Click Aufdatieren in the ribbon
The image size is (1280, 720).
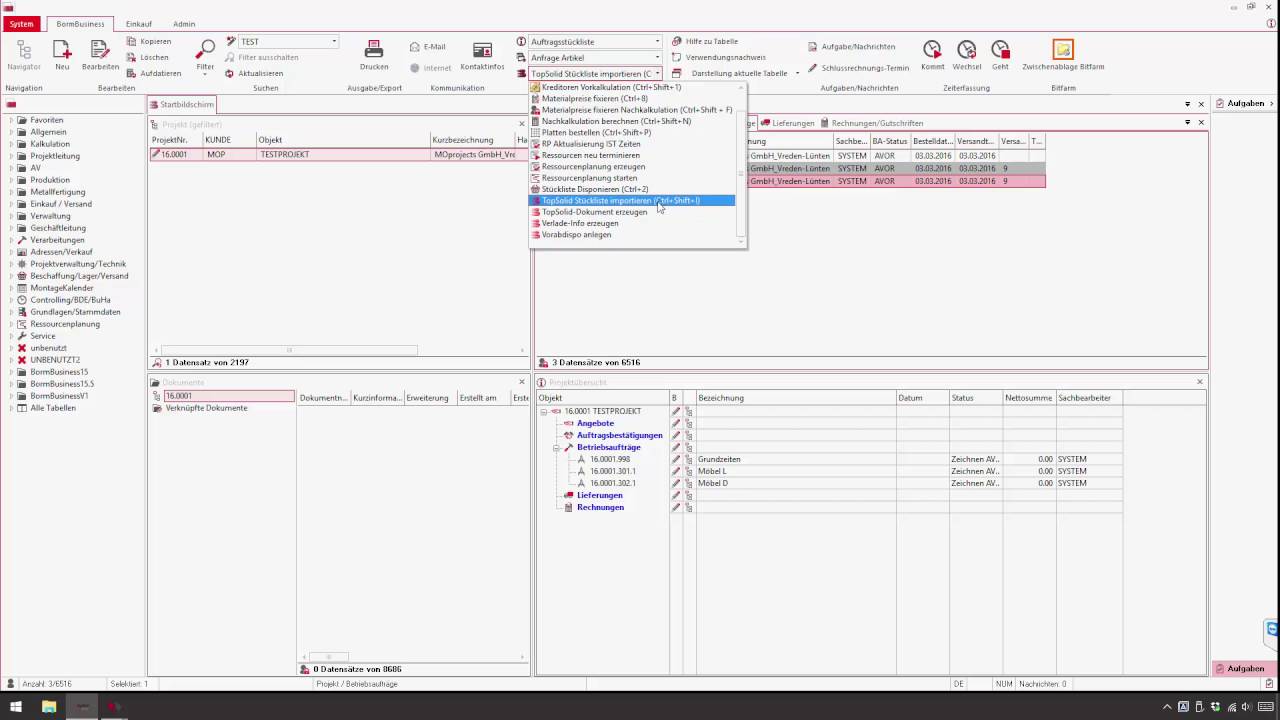coord(154,73)
